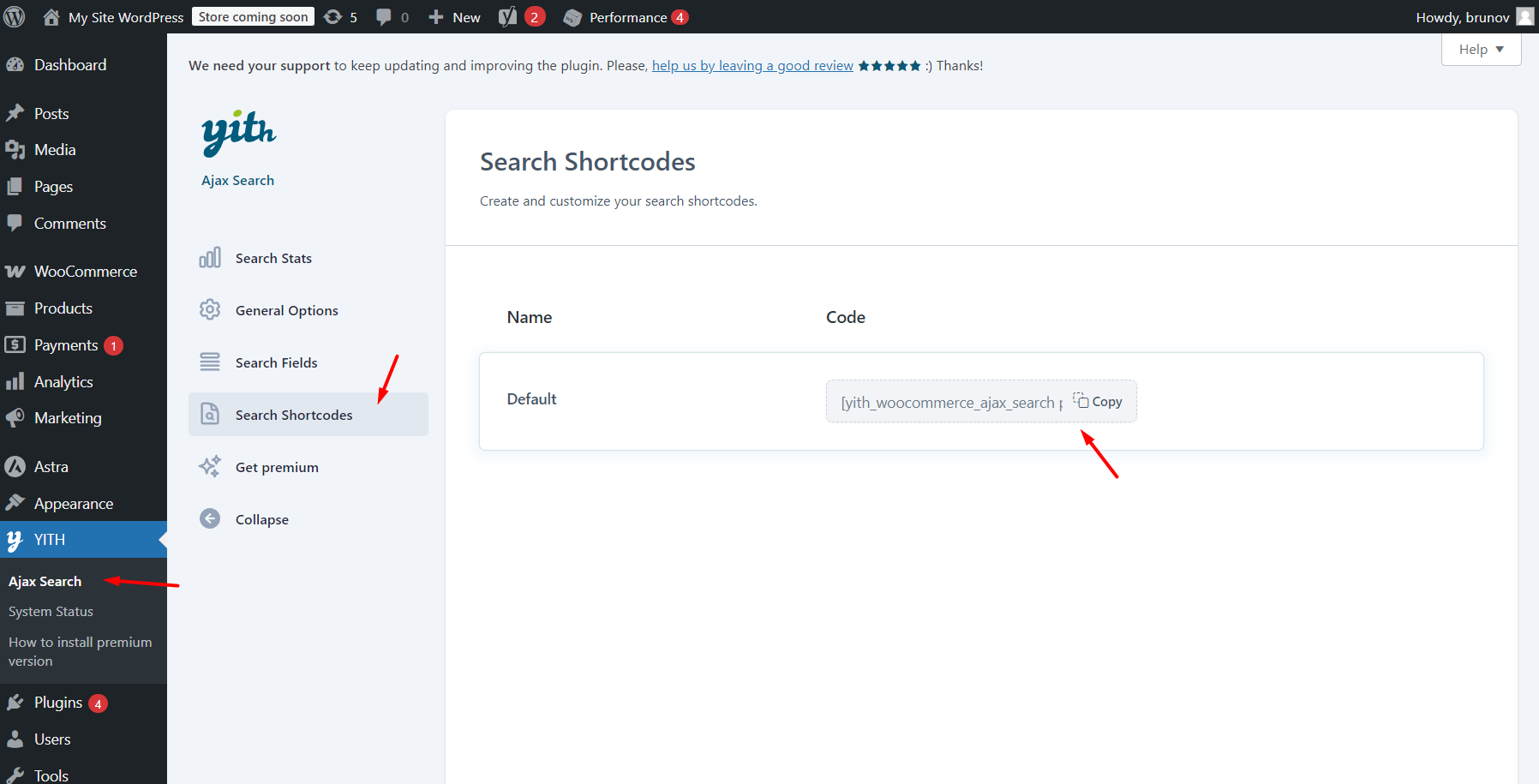Open the comments bubble icon in admin bar
The width and height of the screenshot is (1539, 784).
point(383,17)
